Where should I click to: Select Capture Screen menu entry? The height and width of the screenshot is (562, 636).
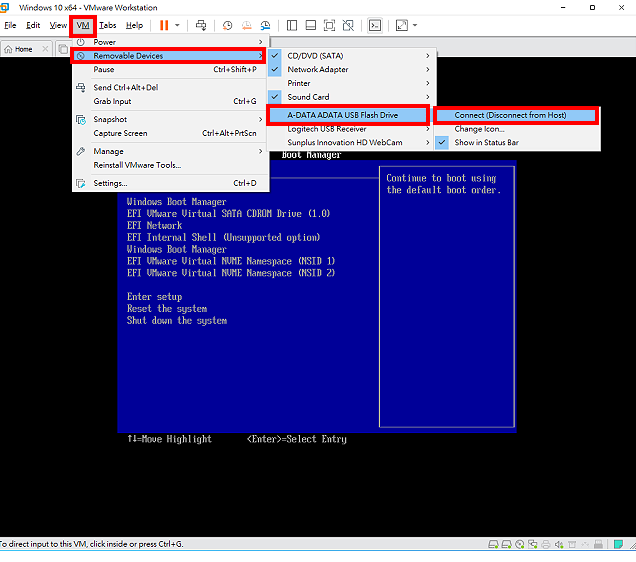coord(170,133)
